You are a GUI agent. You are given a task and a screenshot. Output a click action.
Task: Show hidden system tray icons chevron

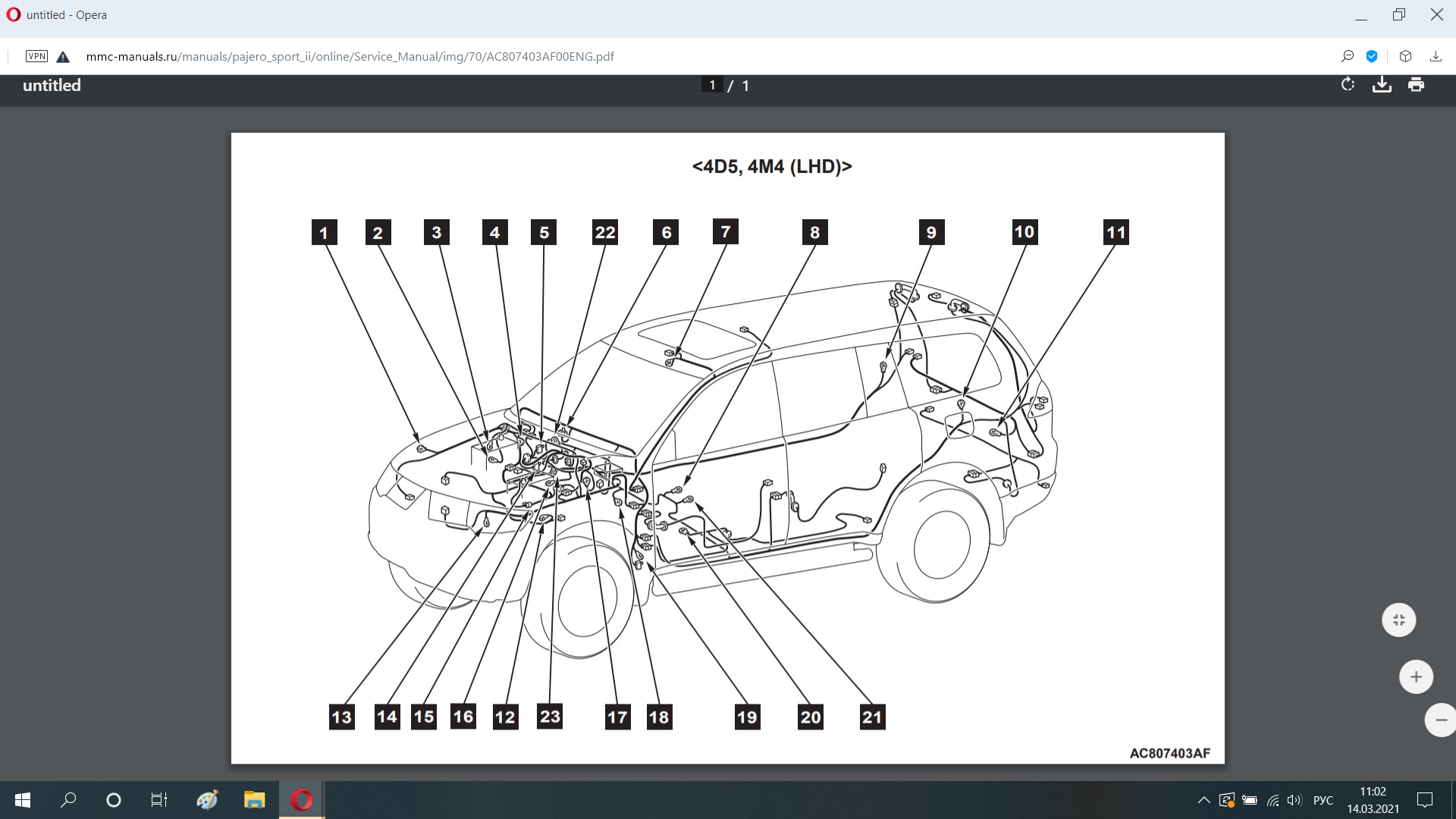(x=1203, y=800)
